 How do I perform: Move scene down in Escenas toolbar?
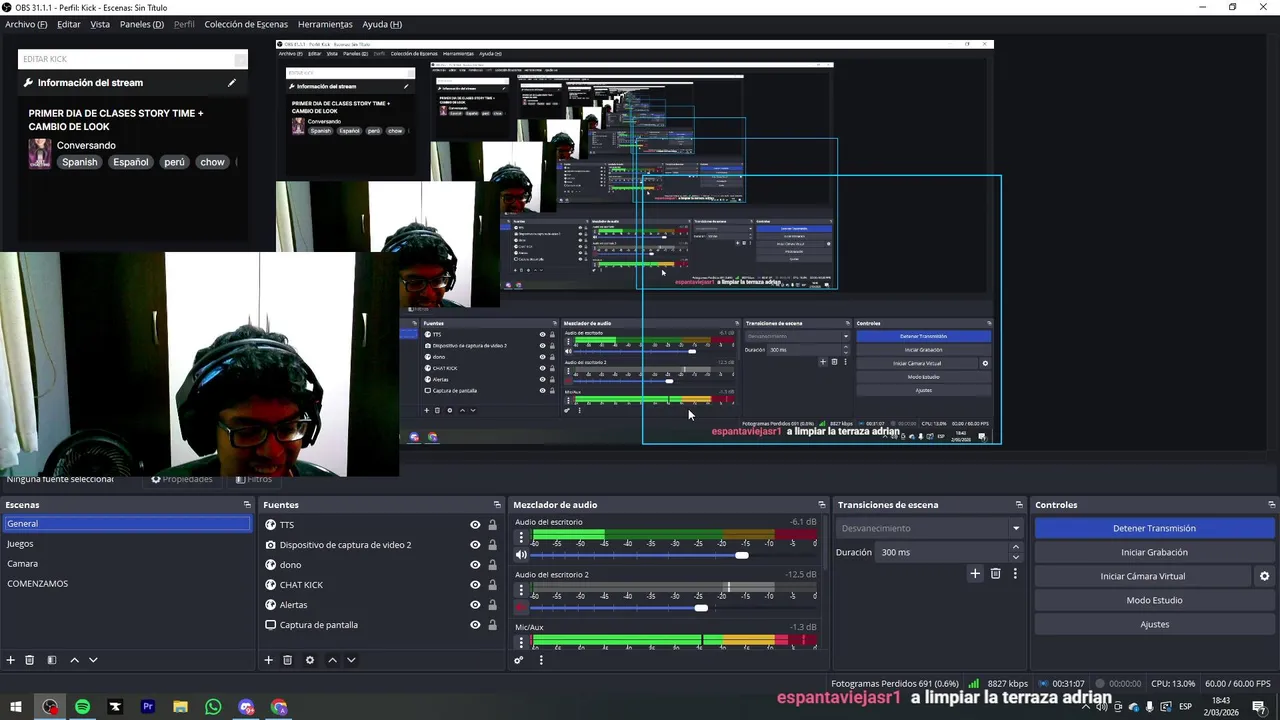93,660
